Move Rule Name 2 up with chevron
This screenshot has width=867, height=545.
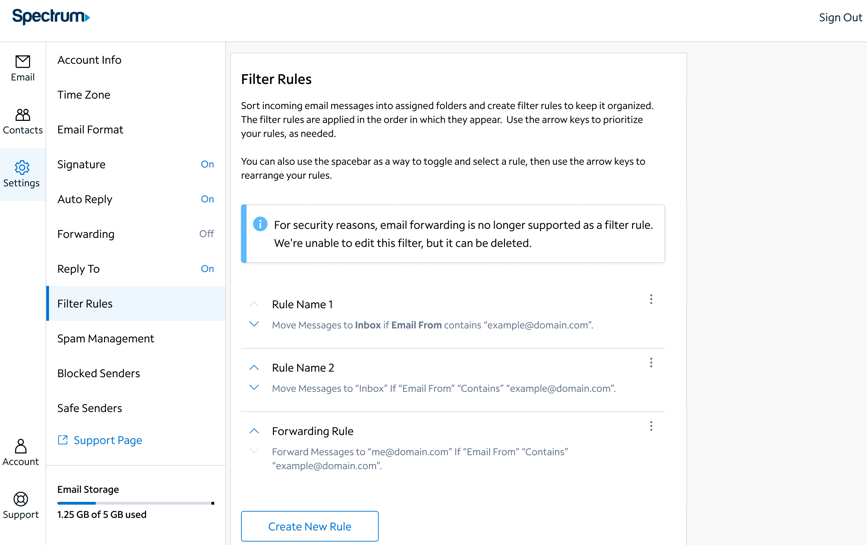click(254, 367)
